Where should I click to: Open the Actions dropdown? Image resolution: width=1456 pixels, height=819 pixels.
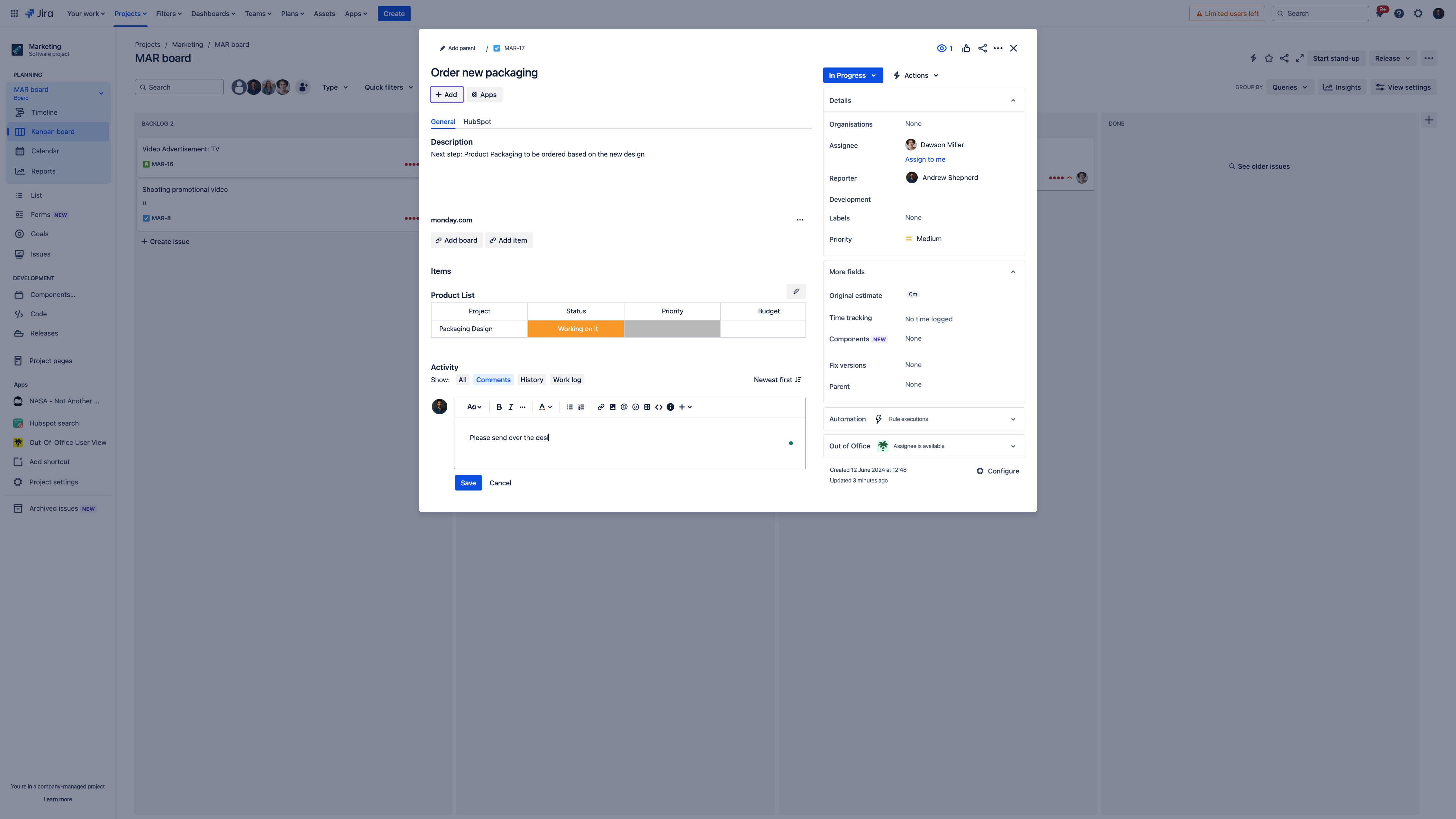tap(916, 75)
